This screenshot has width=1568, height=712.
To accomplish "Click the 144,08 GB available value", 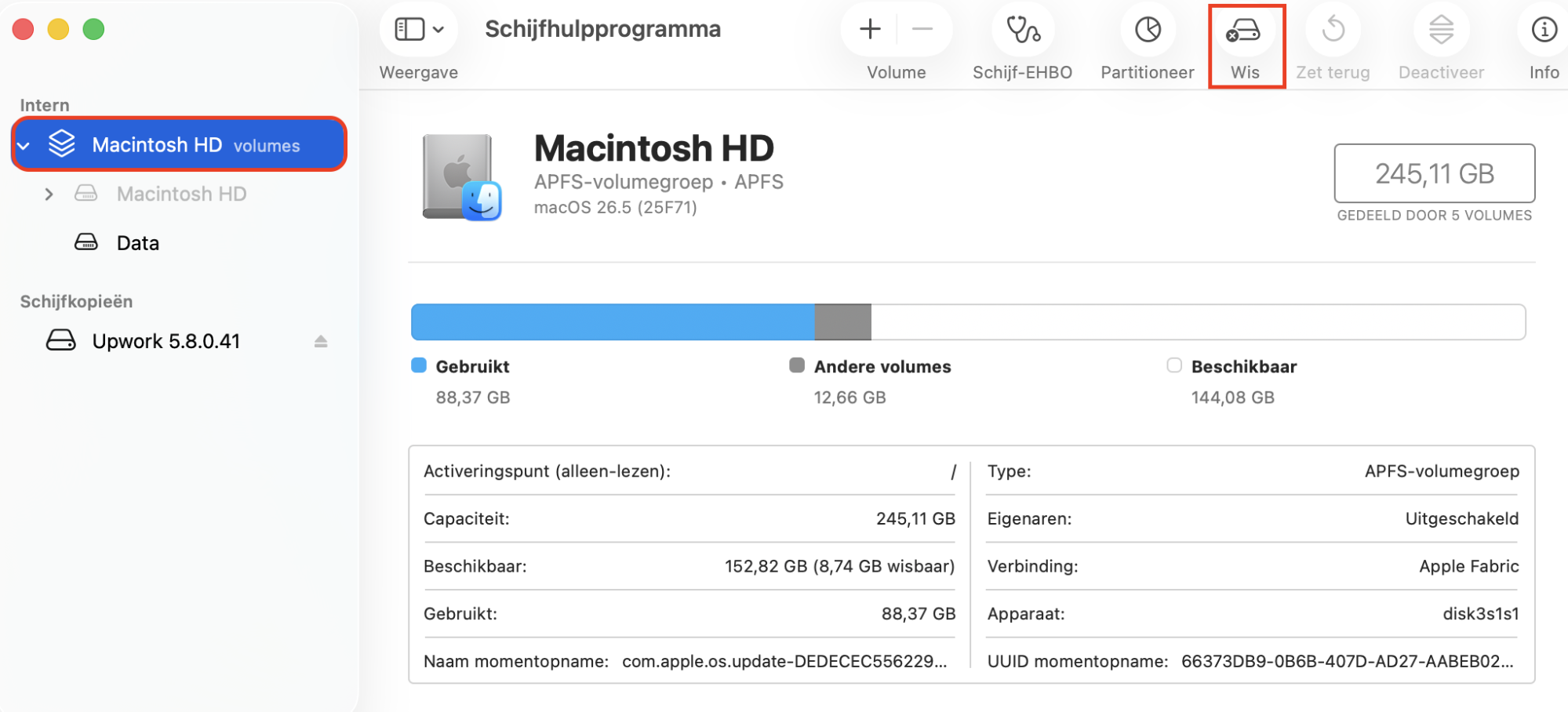I will [x=1232, y=398].
